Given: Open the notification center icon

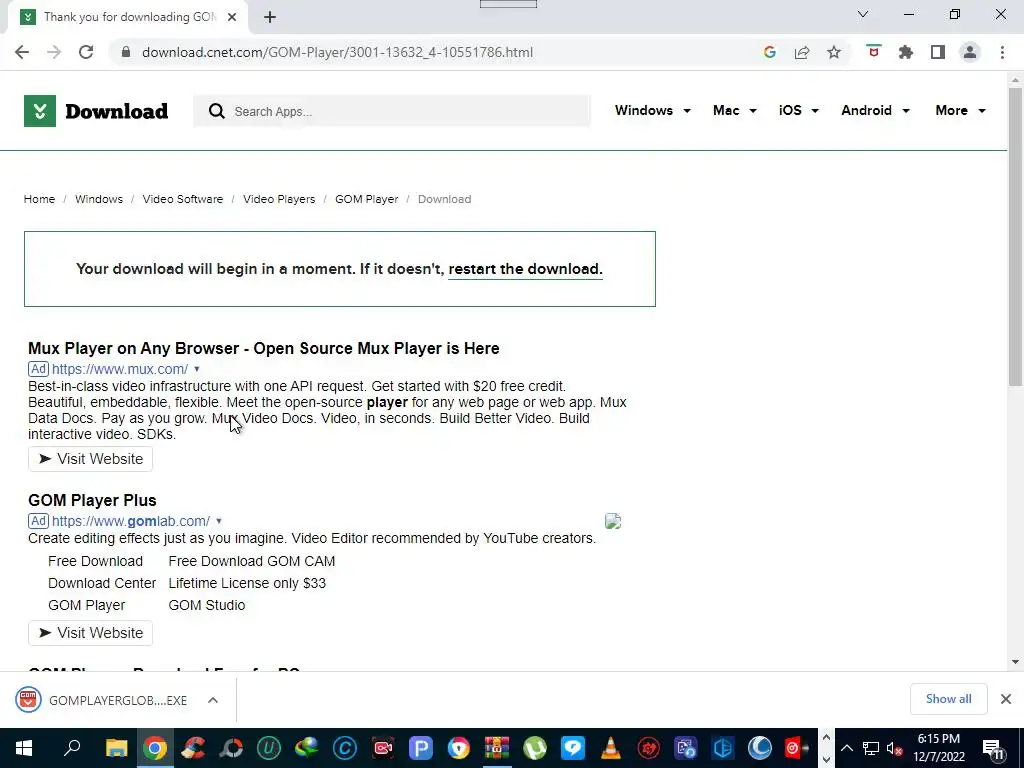Looking at the screenshot, I should pos(993,748).
